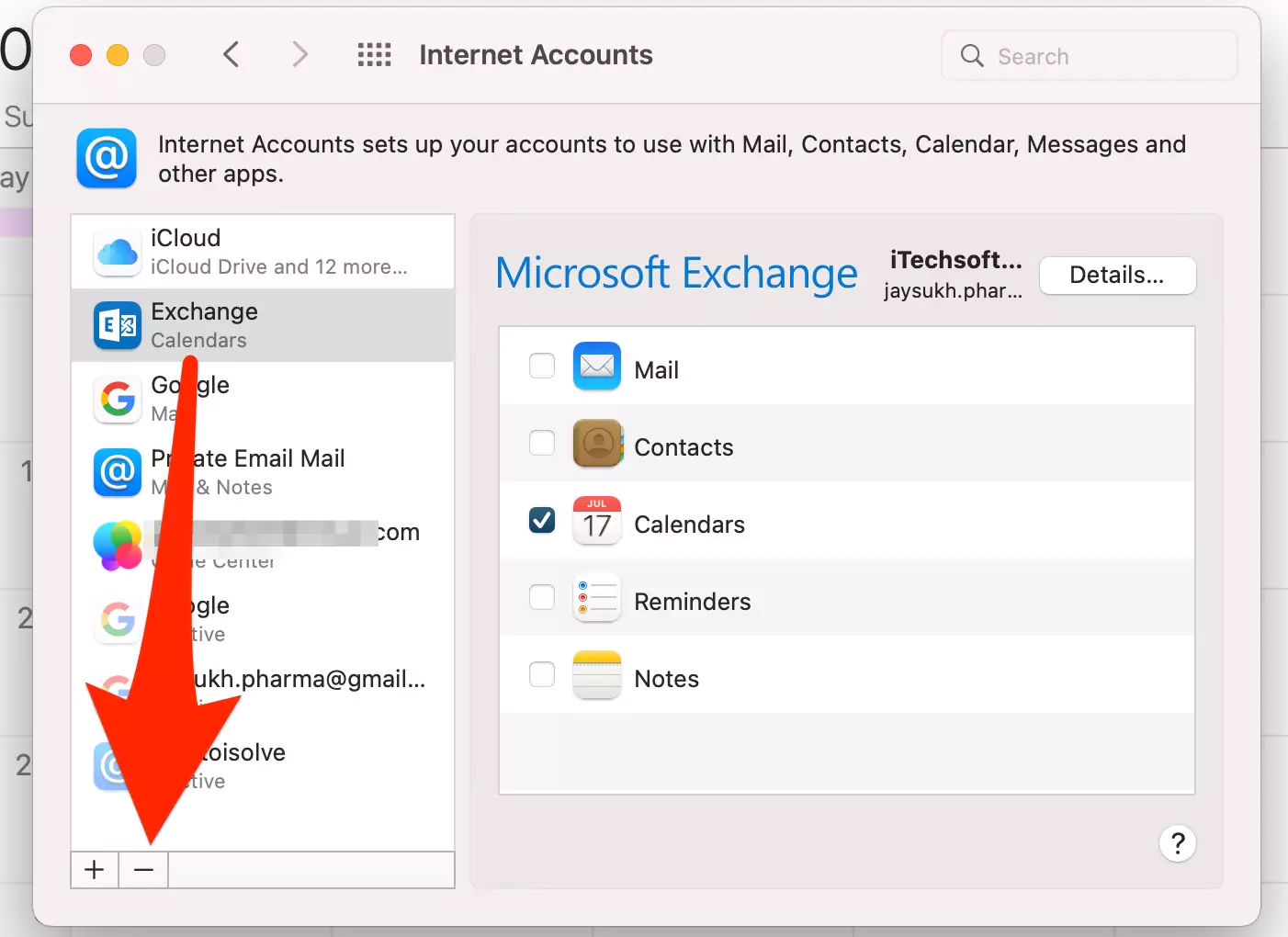Click the Notes notepad icon
Screen dimensions: 1288x937
coord(597,675)
